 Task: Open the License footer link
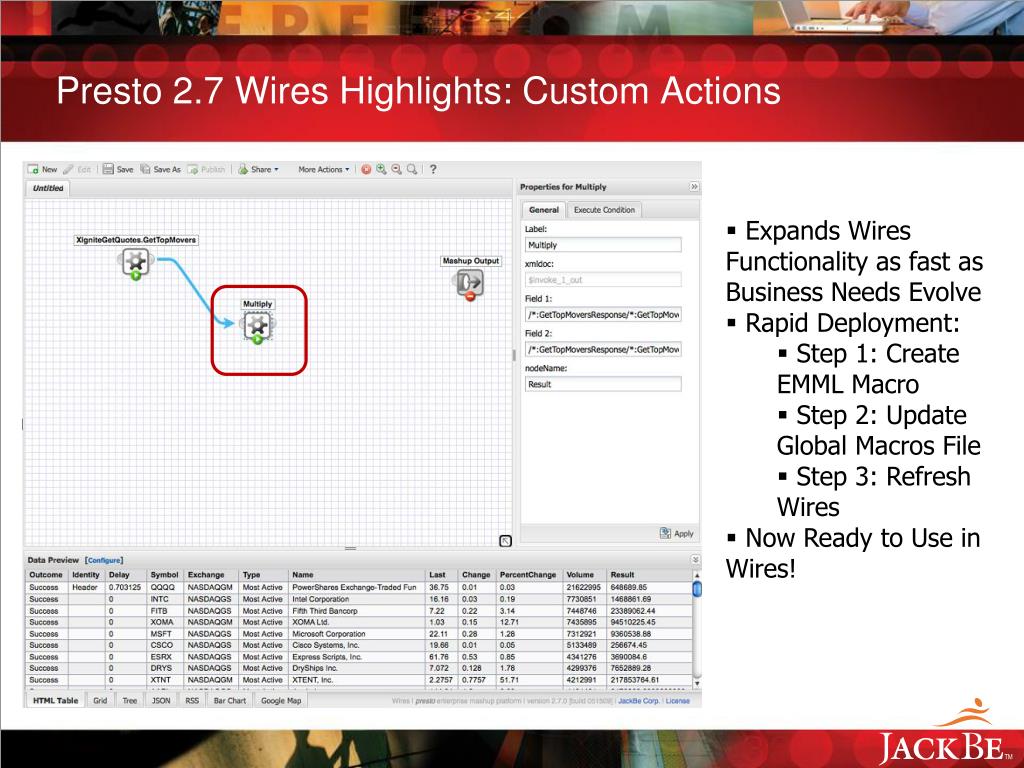click(677, 701)
